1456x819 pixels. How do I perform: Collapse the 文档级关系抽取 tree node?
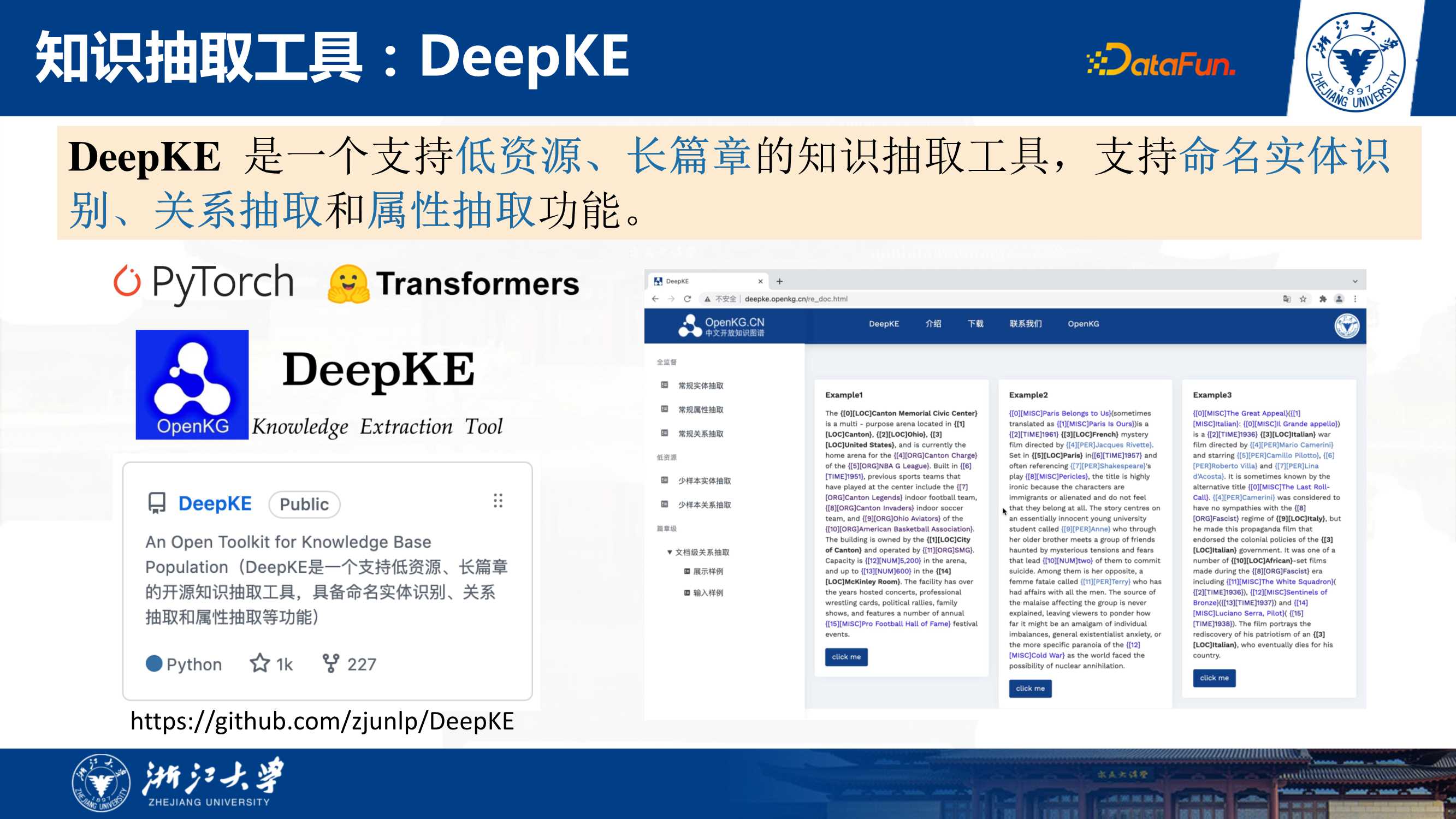point(670,552)
